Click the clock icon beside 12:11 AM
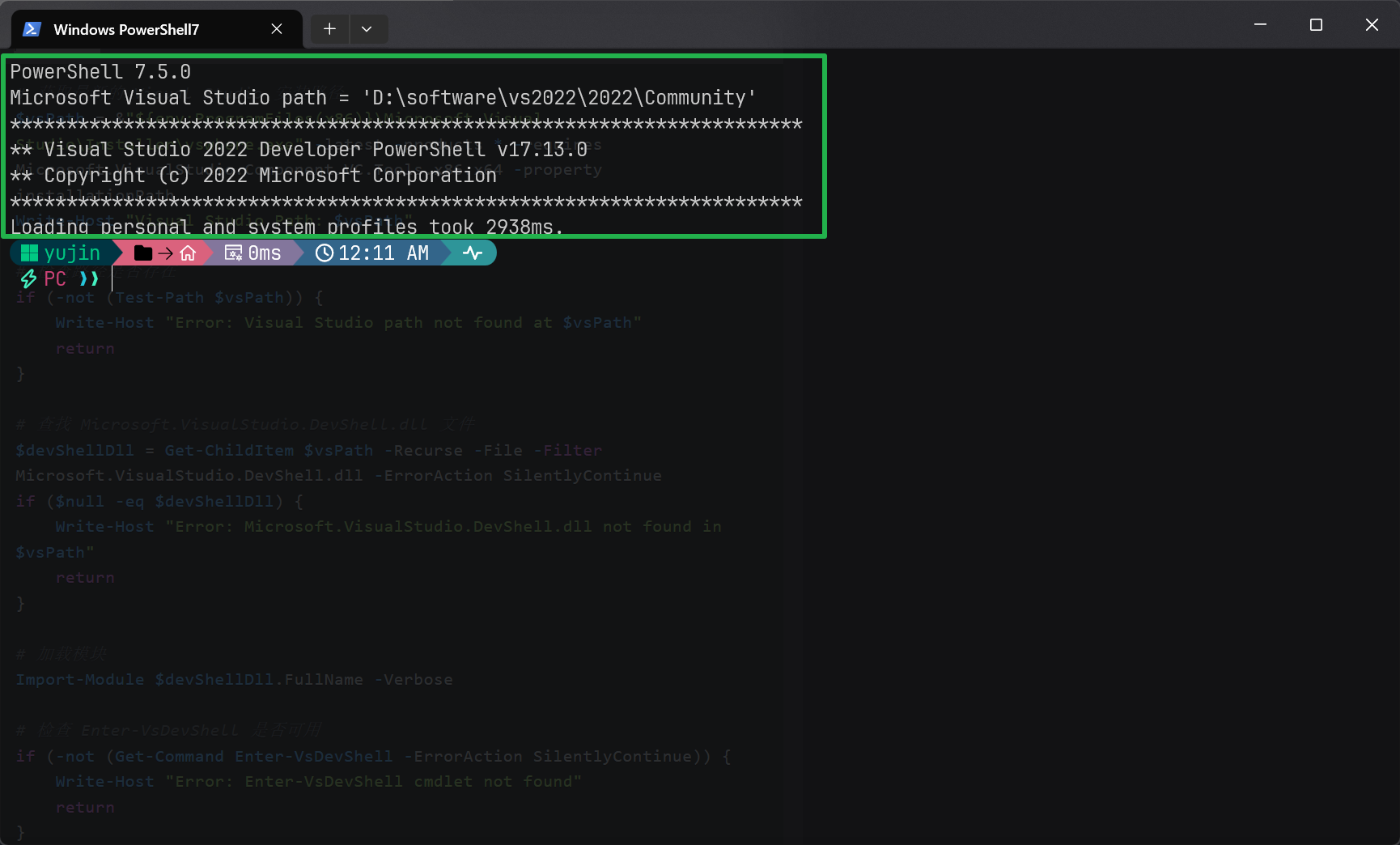The width and height of the screenshot is (1400, 845). (x=325, y=253)
